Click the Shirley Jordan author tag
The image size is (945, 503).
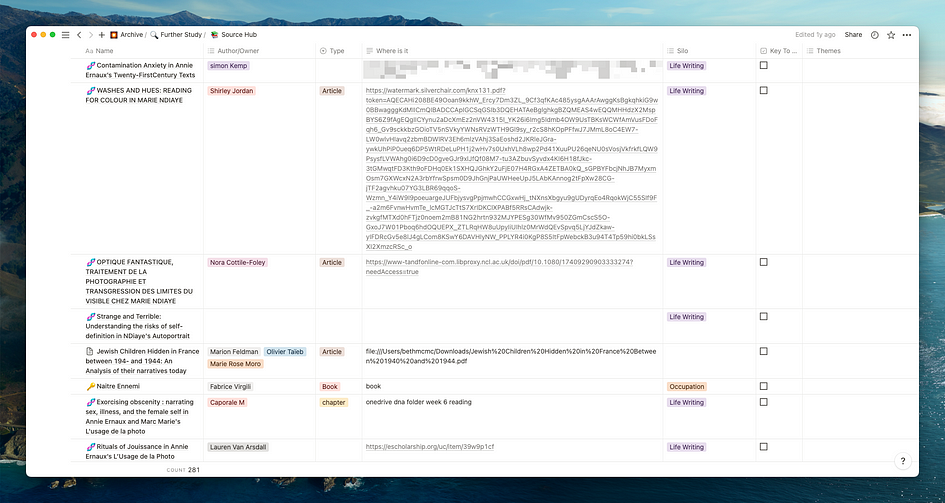click(x=232, y=91)
